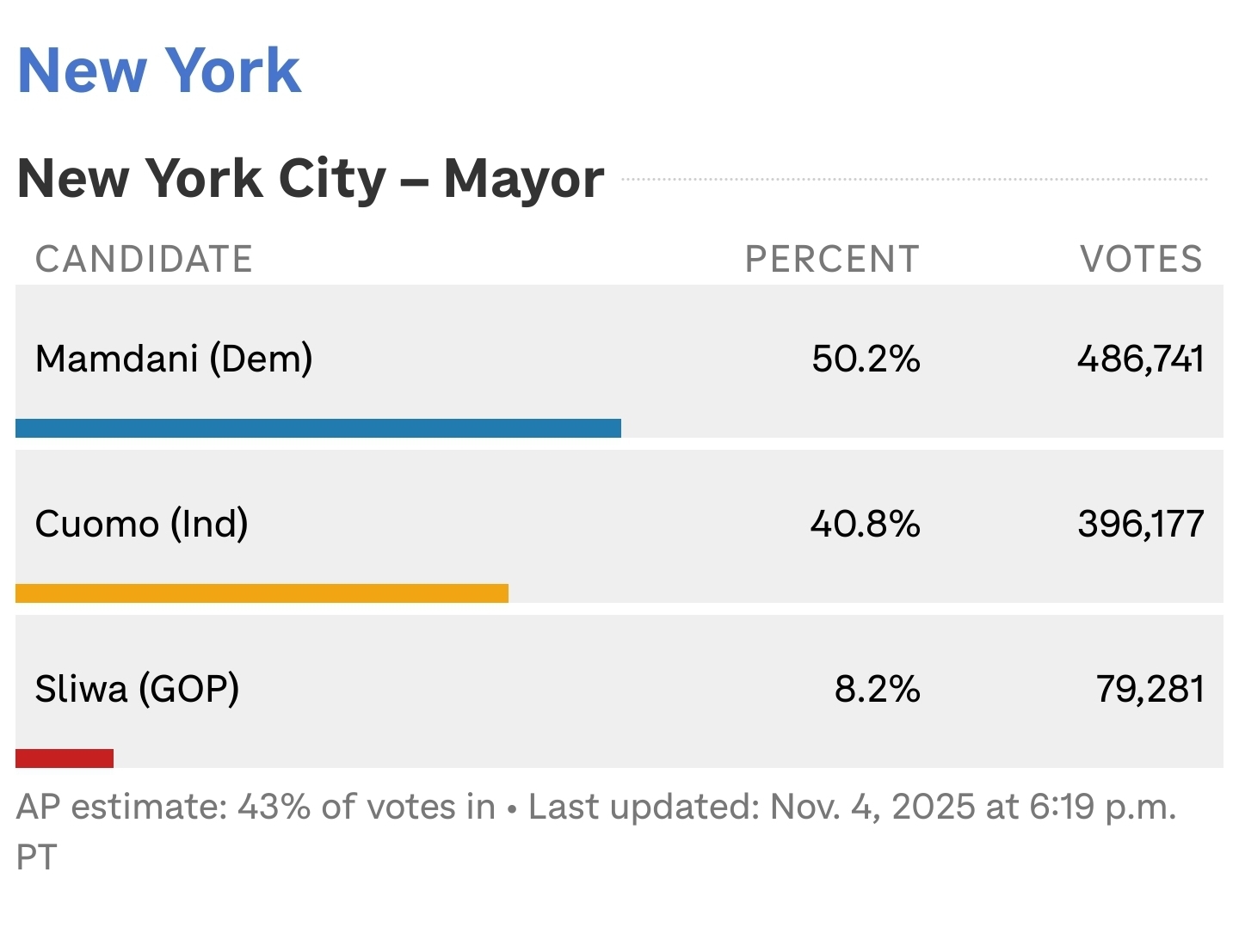Click the Last updated Nov. 4, 2025 timestamp
The image size is (1239, 952).
click(x=852, y=808)
